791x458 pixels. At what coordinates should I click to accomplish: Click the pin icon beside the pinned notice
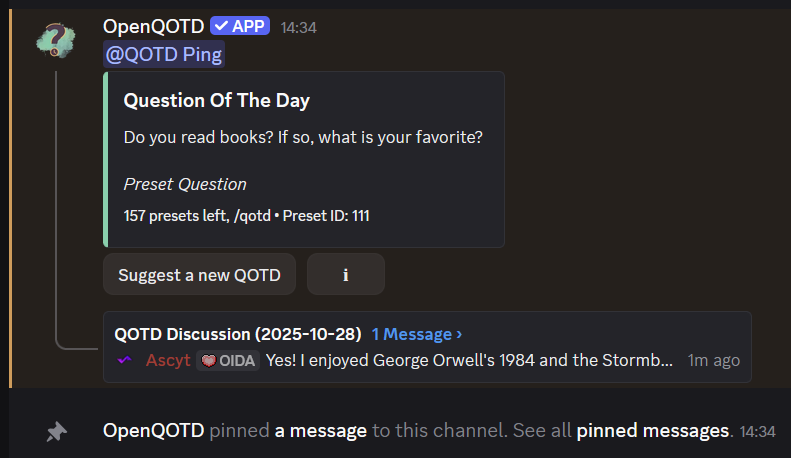(56, 431)
